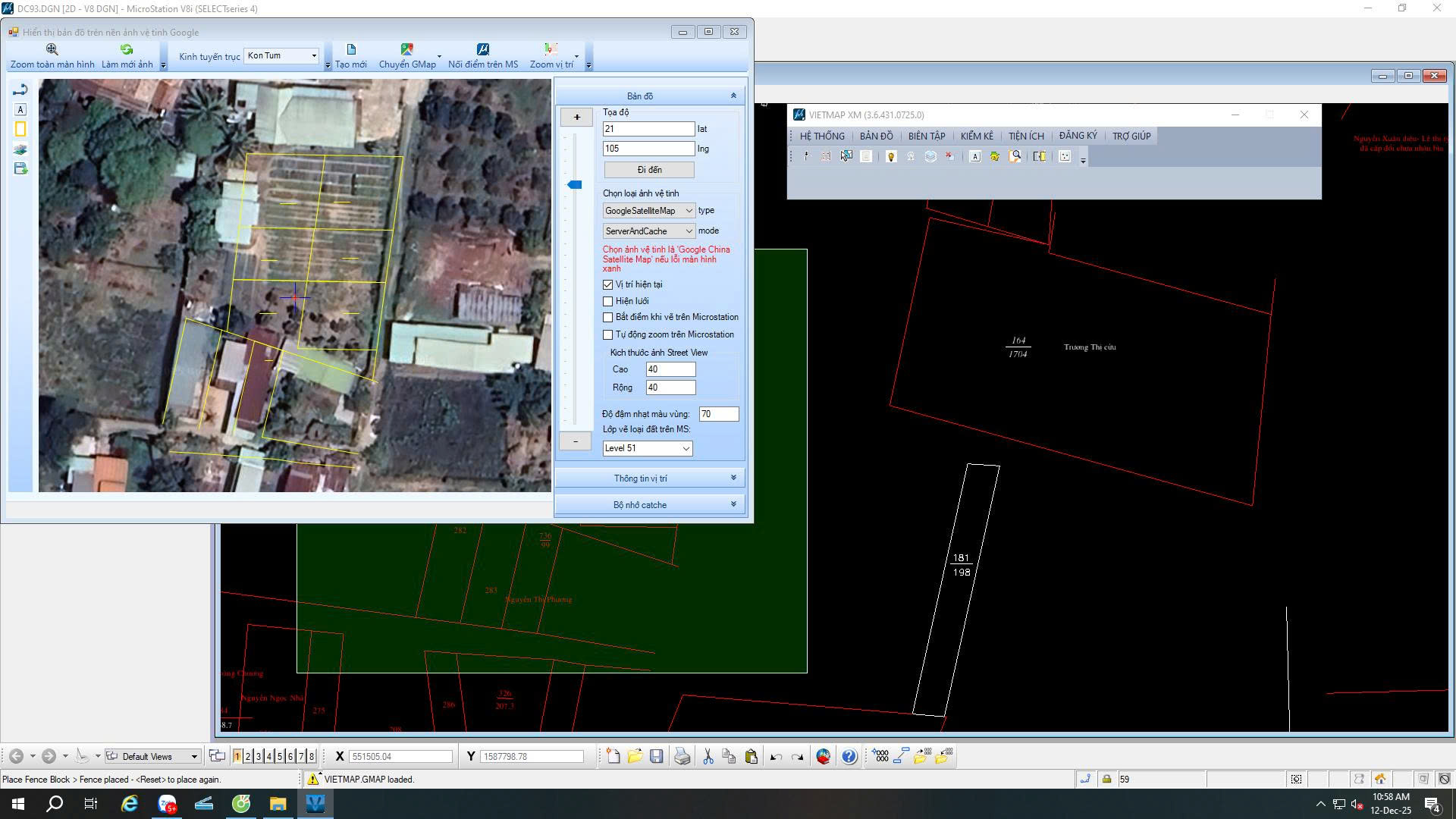Open the TIỆN ÍCH menu

pyautogui.click(x=1026, y=136)
